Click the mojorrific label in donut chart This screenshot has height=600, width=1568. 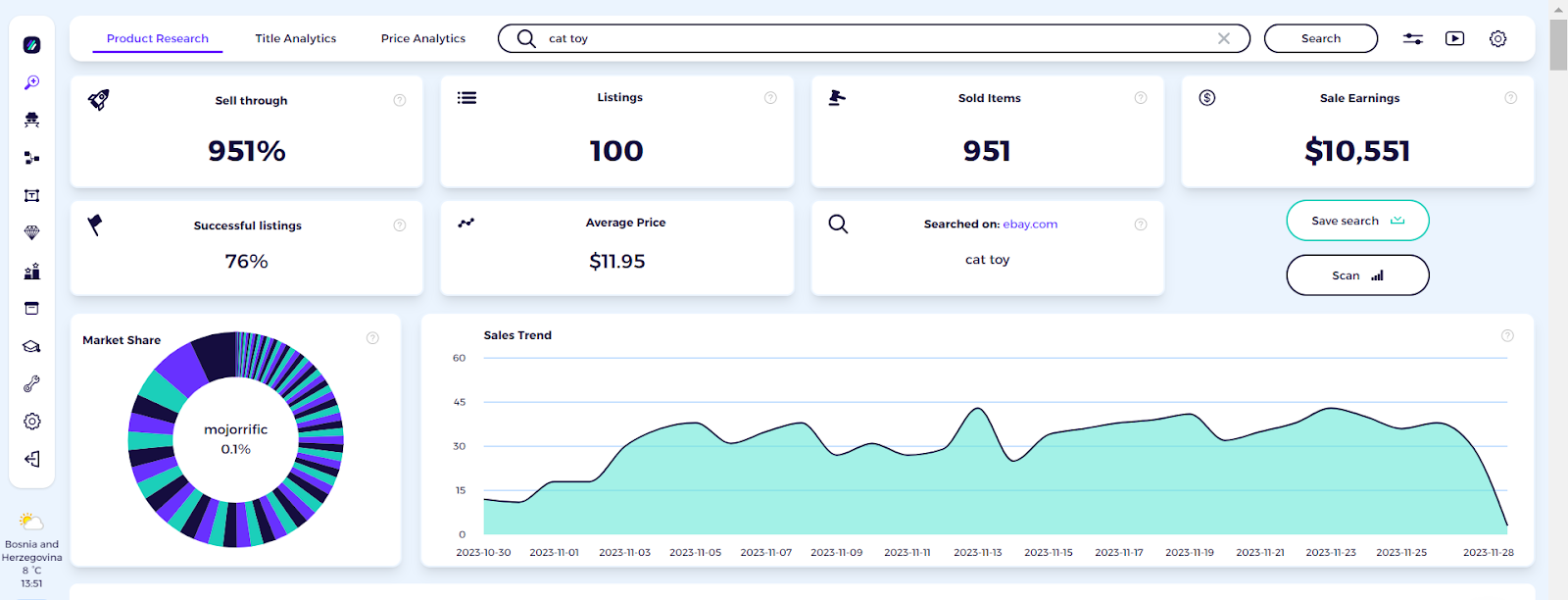(x=235, y=429)
